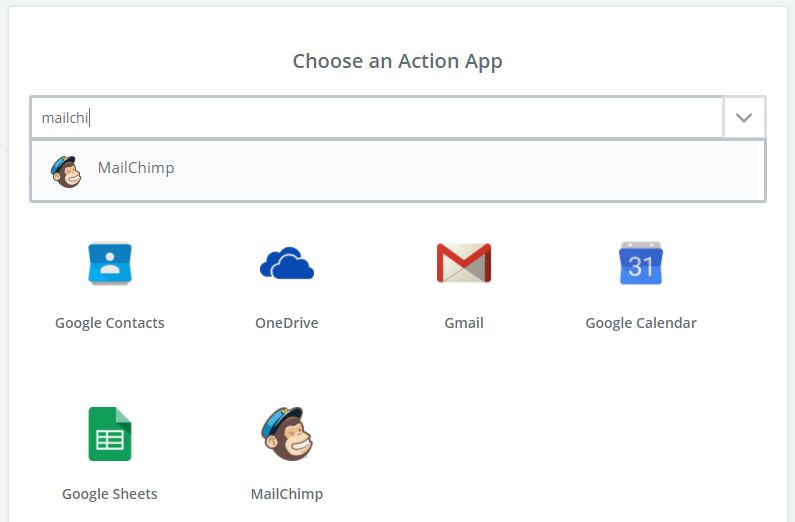This screenshot has height=522, width=795.
Task: Click the "Google Sheets" label
Action: point(110,494)
